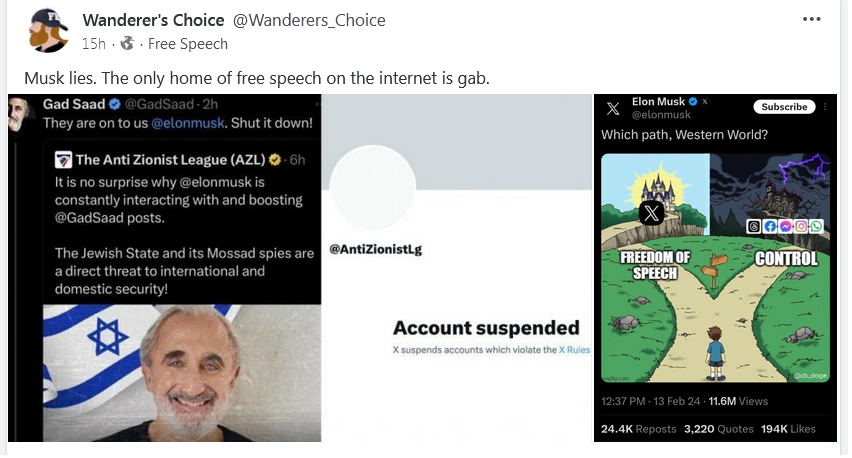852x458 pixels.
Task: Click the 15h post timestamp
Action: coord(93,44)
